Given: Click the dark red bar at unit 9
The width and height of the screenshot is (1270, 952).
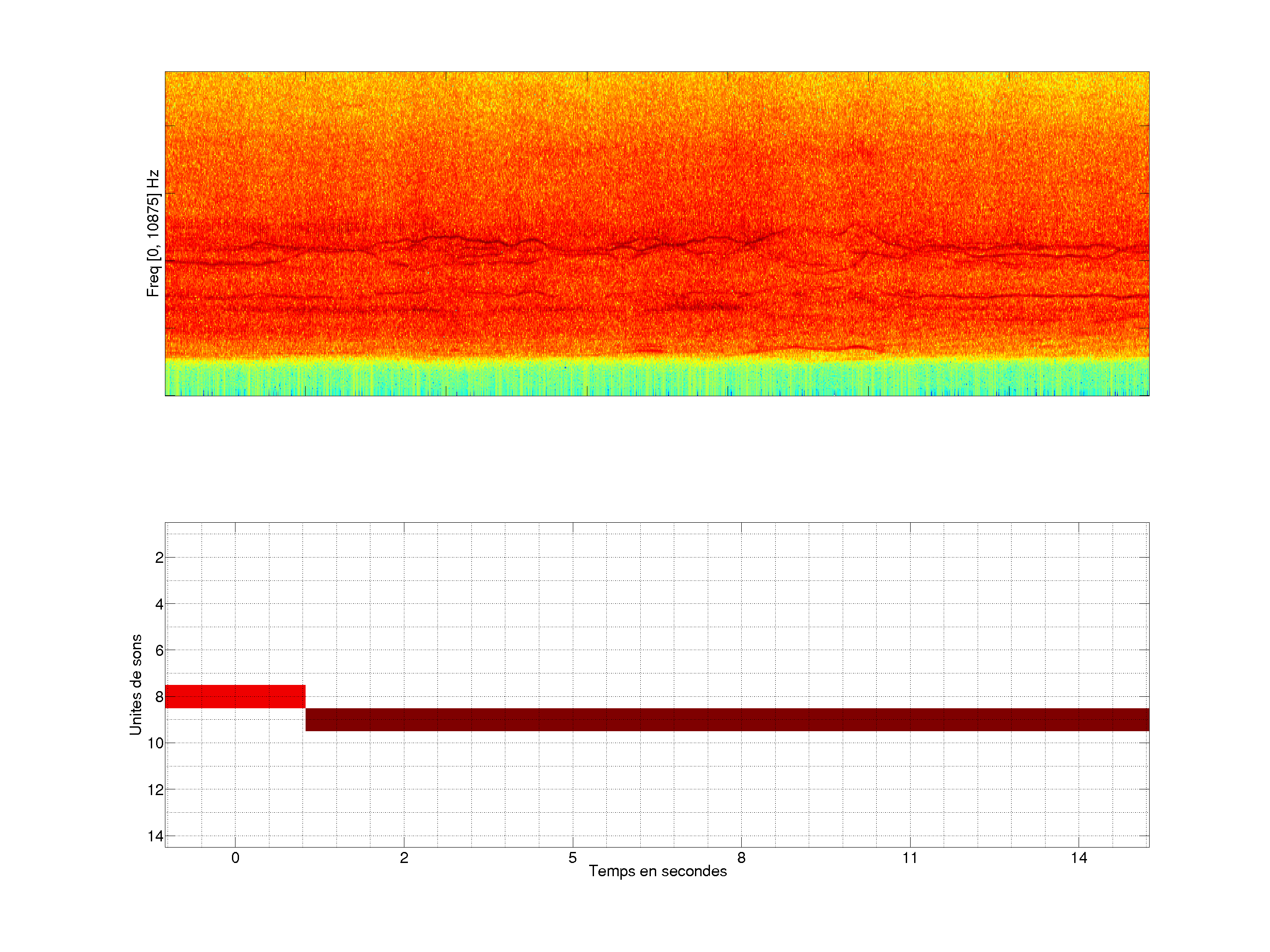Looking at the screenshot, I should pos(727,719).
